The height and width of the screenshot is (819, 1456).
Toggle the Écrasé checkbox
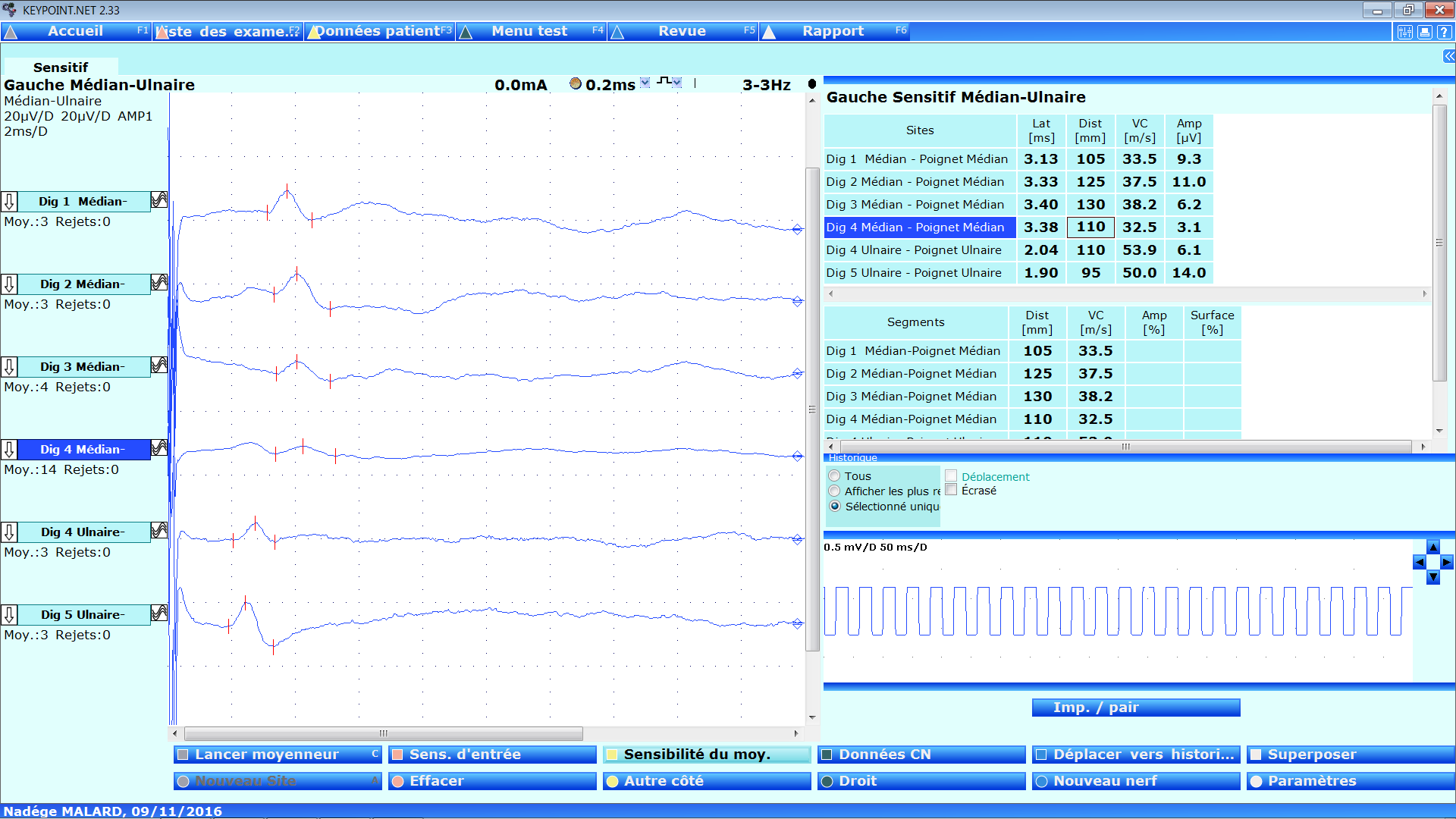pyautogui.click(x=951, y=491)
